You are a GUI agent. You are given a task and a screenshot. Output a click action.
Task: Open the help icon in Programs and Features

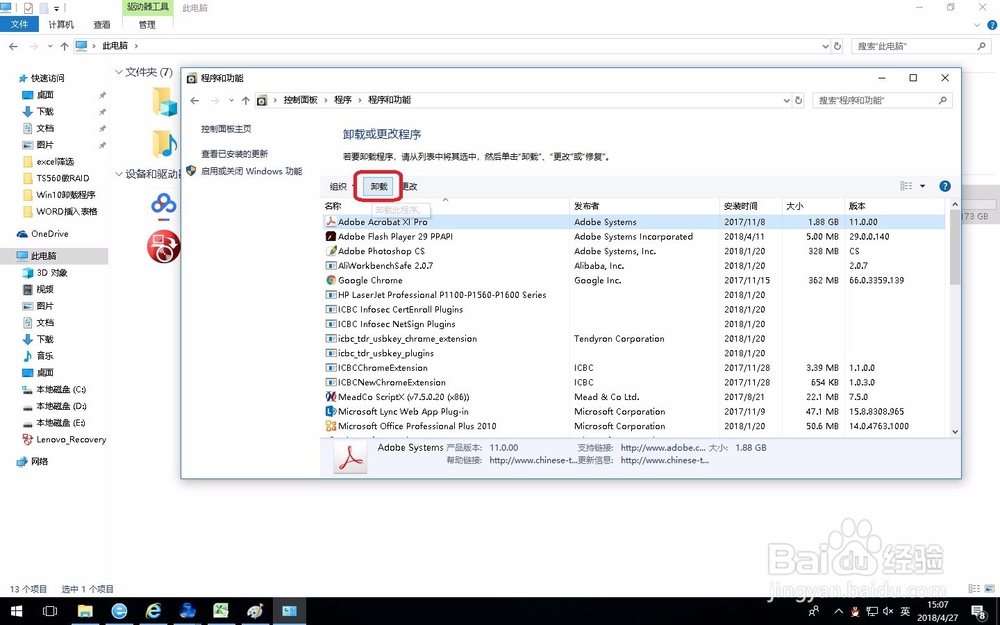(x=945, y=186)
